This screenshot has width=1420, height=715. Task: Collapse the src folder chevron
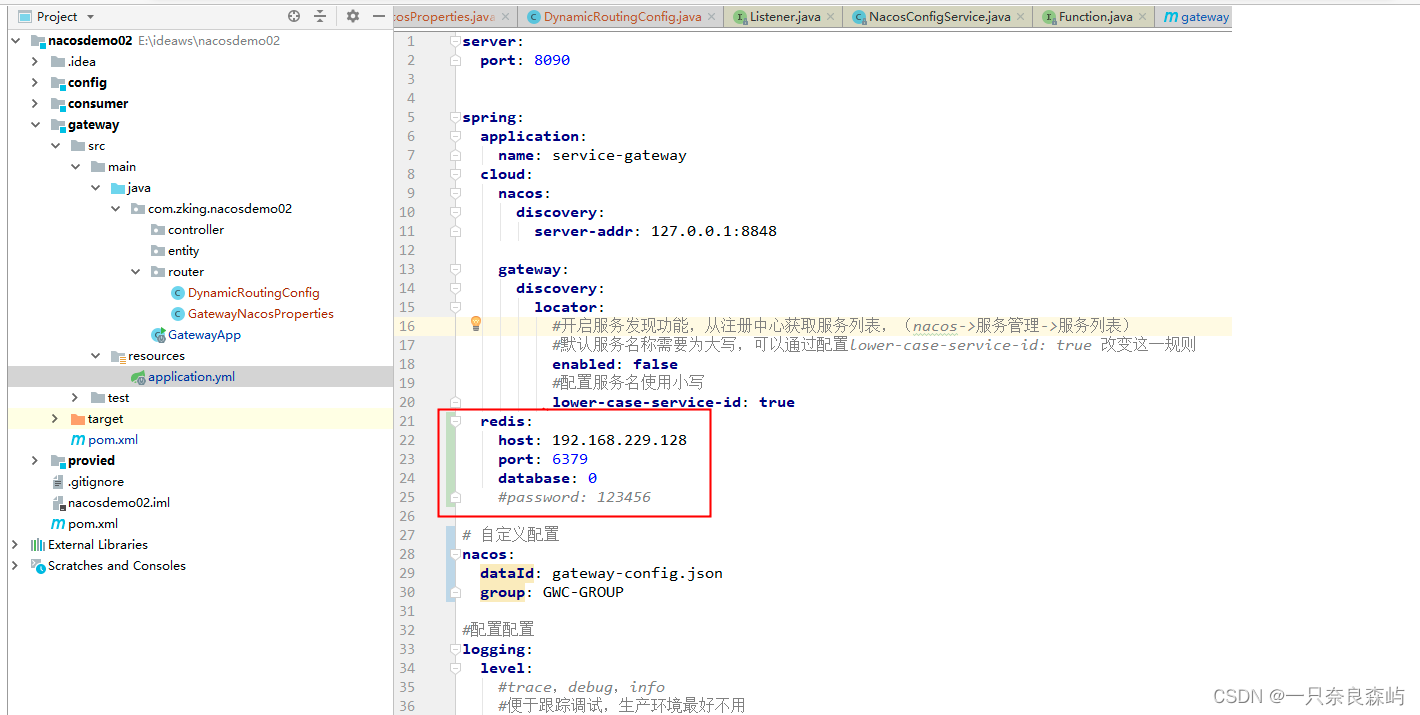coord(55,146)
